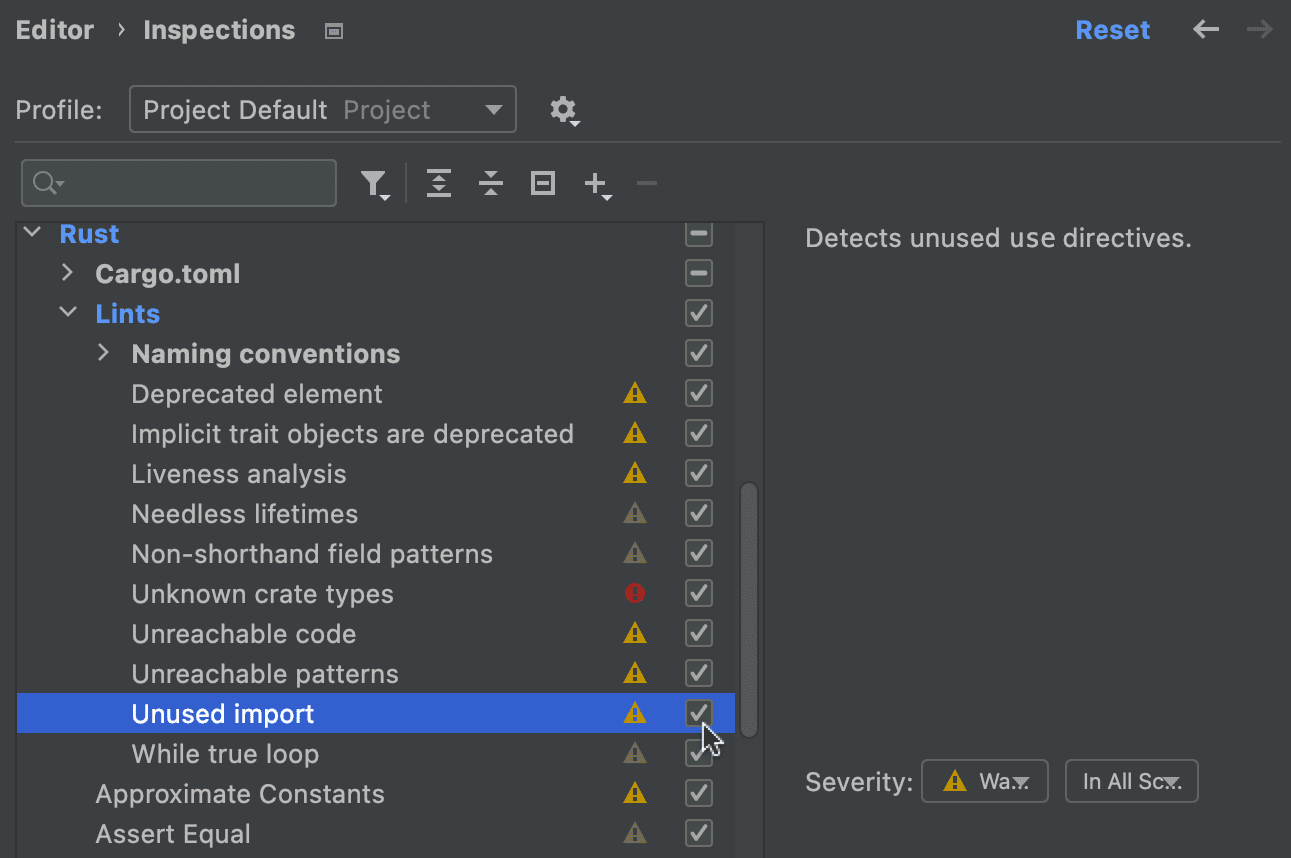Screen dimensions: 1291x858
Task: Reset the inspection profile via Reset link
Action: point(1112,29)
